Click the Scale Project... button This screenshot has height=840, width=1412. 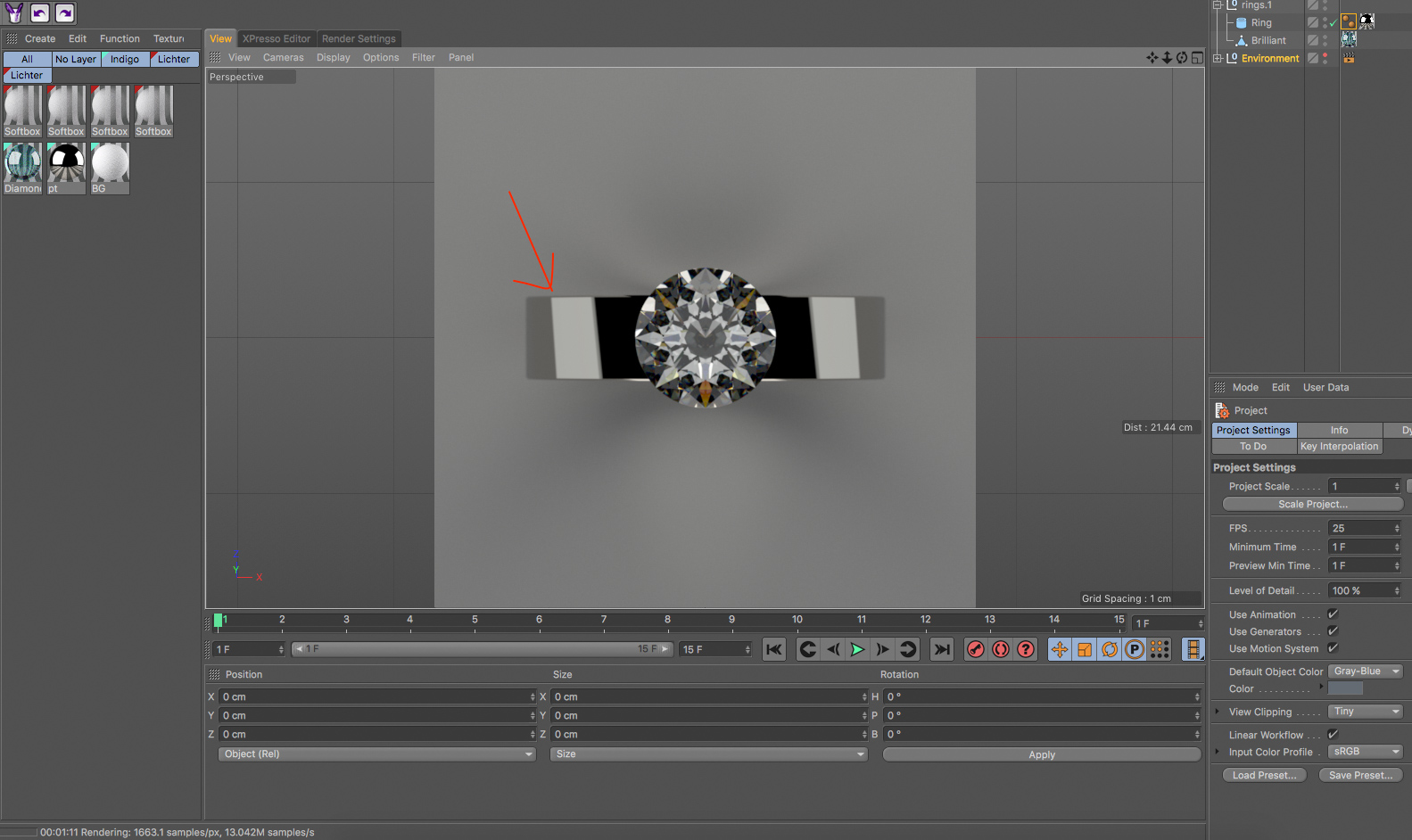click(1312, 504)
